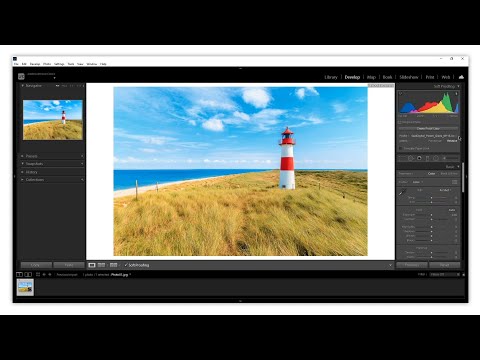Select the Crop Overlay tool
Image resolution: width=480 pixels, height=360 pixels.
pos(402,158)
